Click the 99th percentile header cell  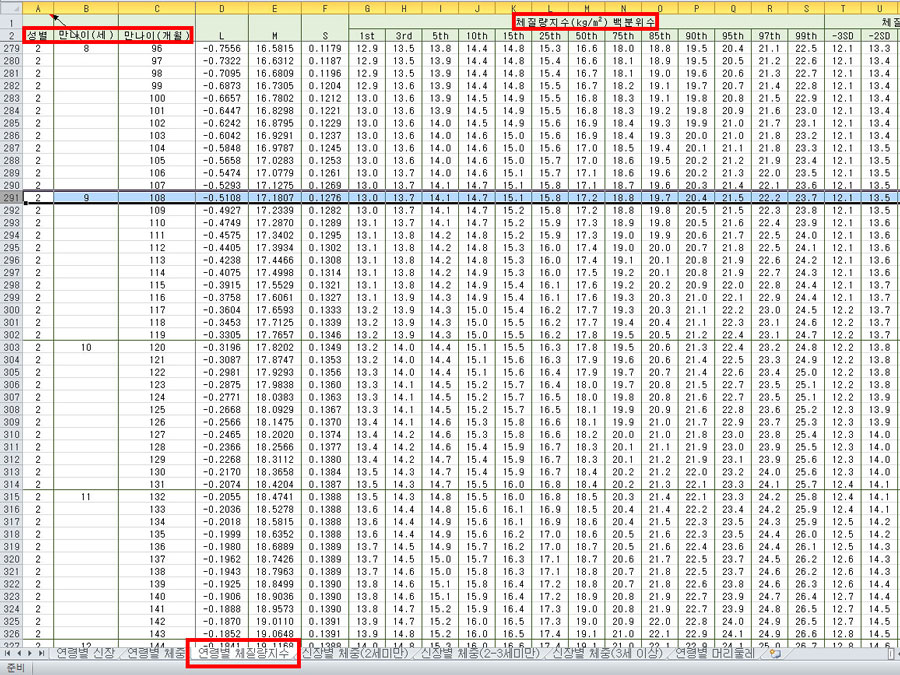[806, 35]
